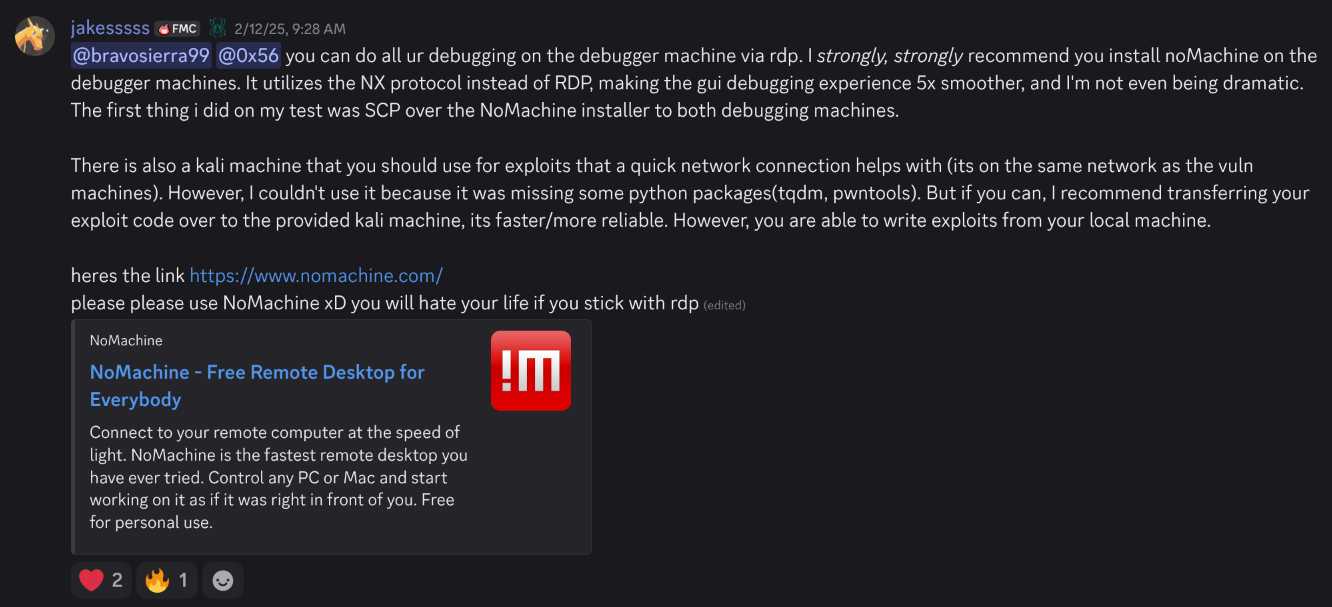Open the @0x56 mention
Viewport: 1332px width, 607px height.
(x=248, y=56)
